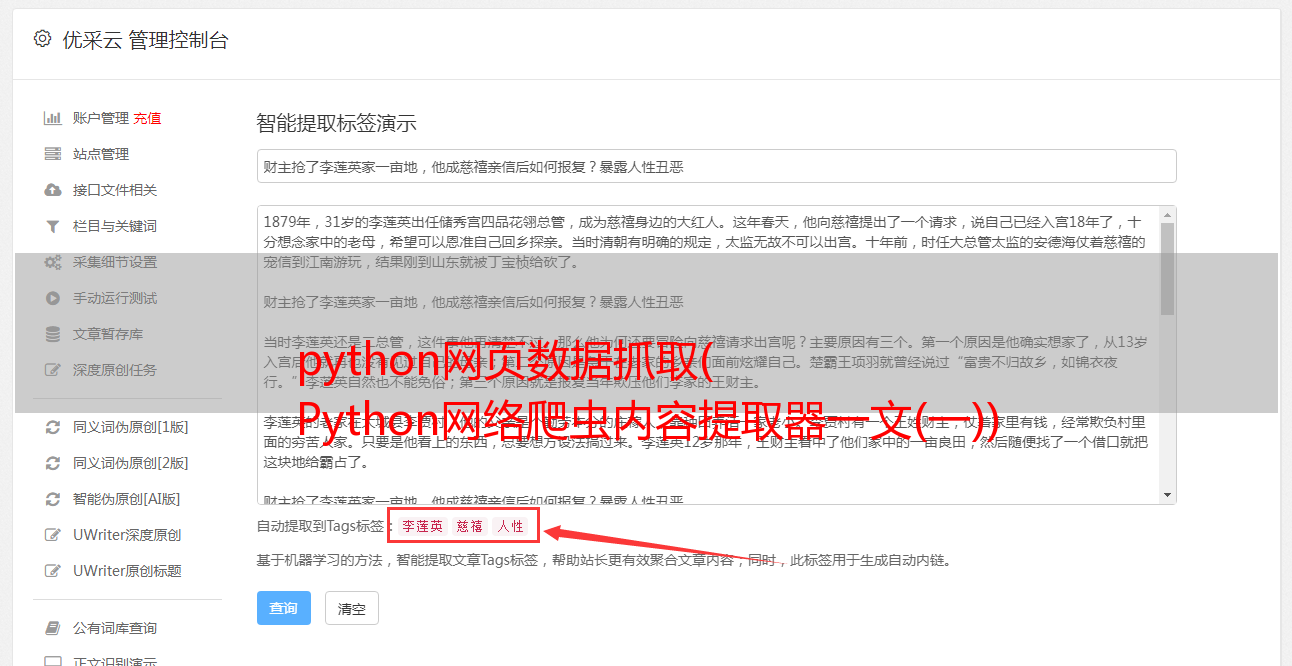Click the gear icon beside 优采云 管理控制台

[x=42, y=39]
